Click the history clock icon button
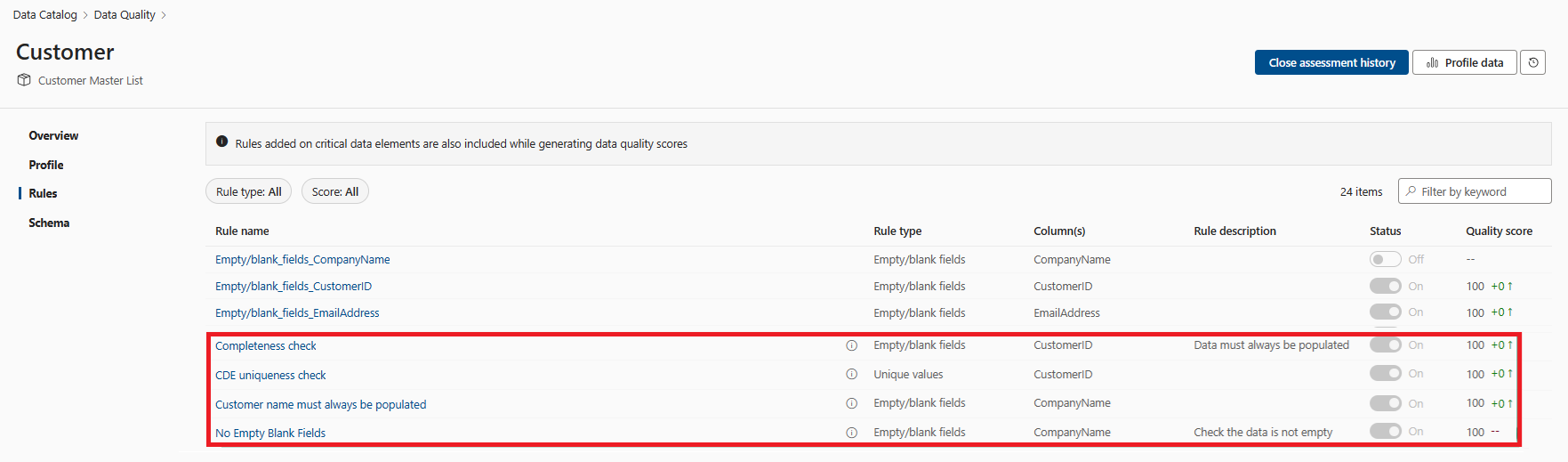 [1532, 62]
